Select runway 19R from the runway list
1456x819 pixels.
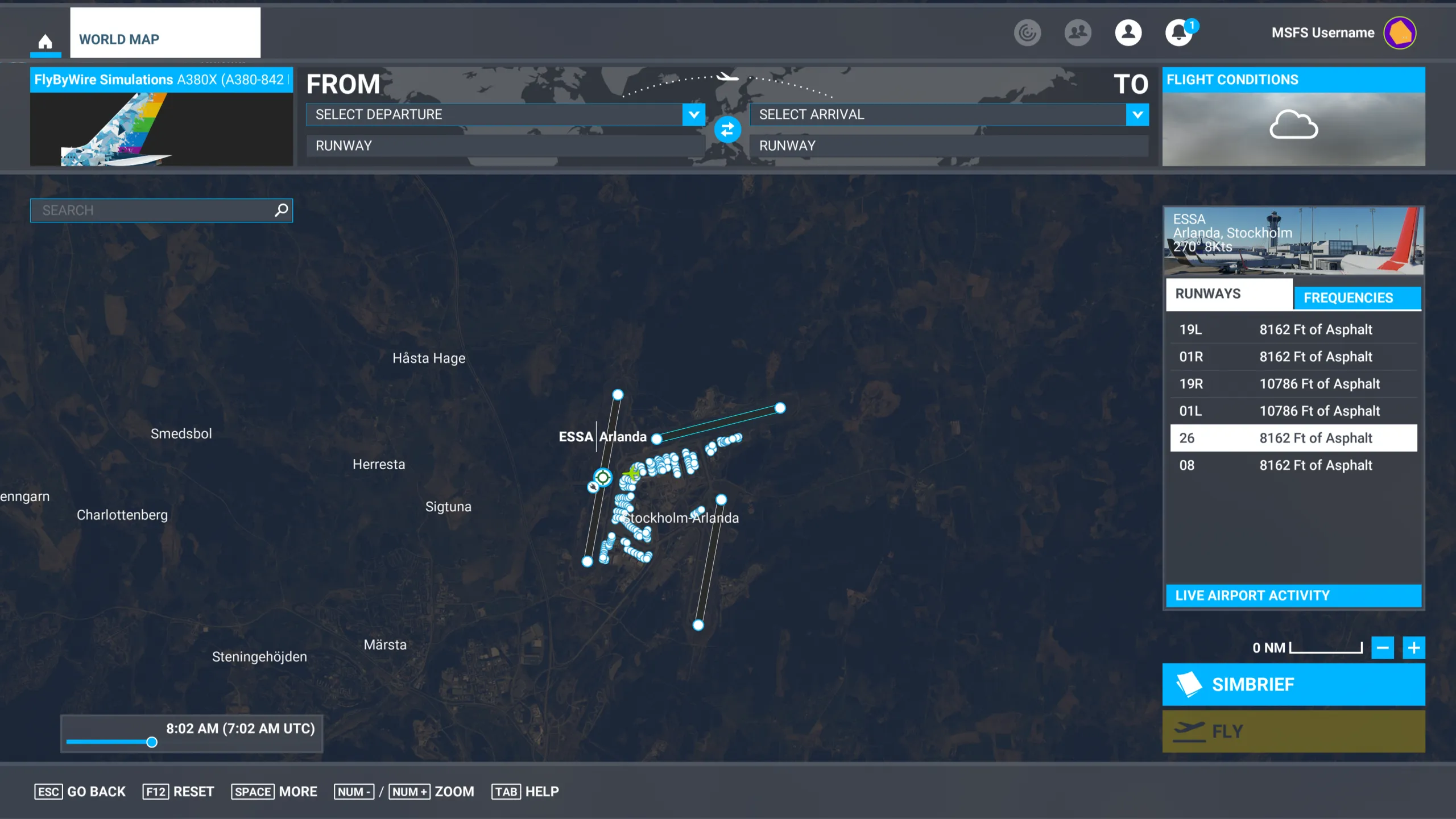point(1293,383)
